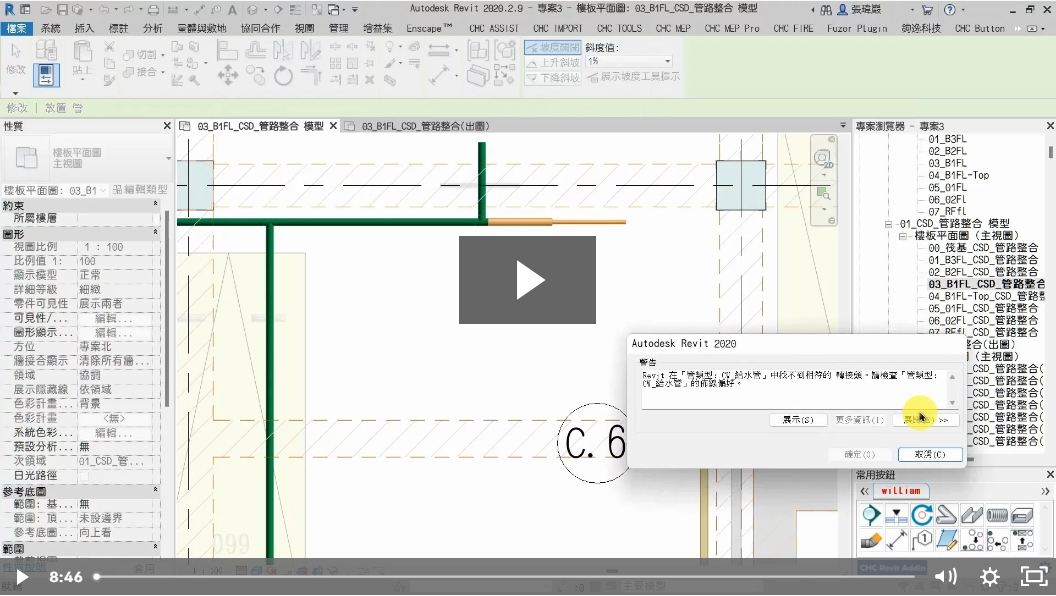Switch the video to fullscreen mode
Screen dimensions: 1056x596
coord(1034,576)
